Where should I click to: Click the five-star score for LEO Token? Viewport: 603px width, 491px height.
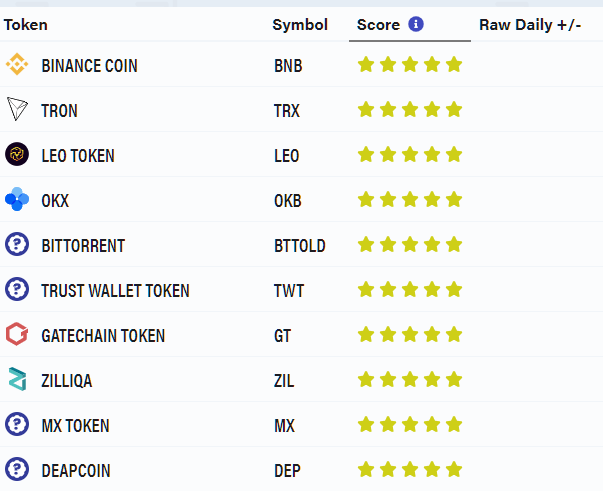point(410,154)
